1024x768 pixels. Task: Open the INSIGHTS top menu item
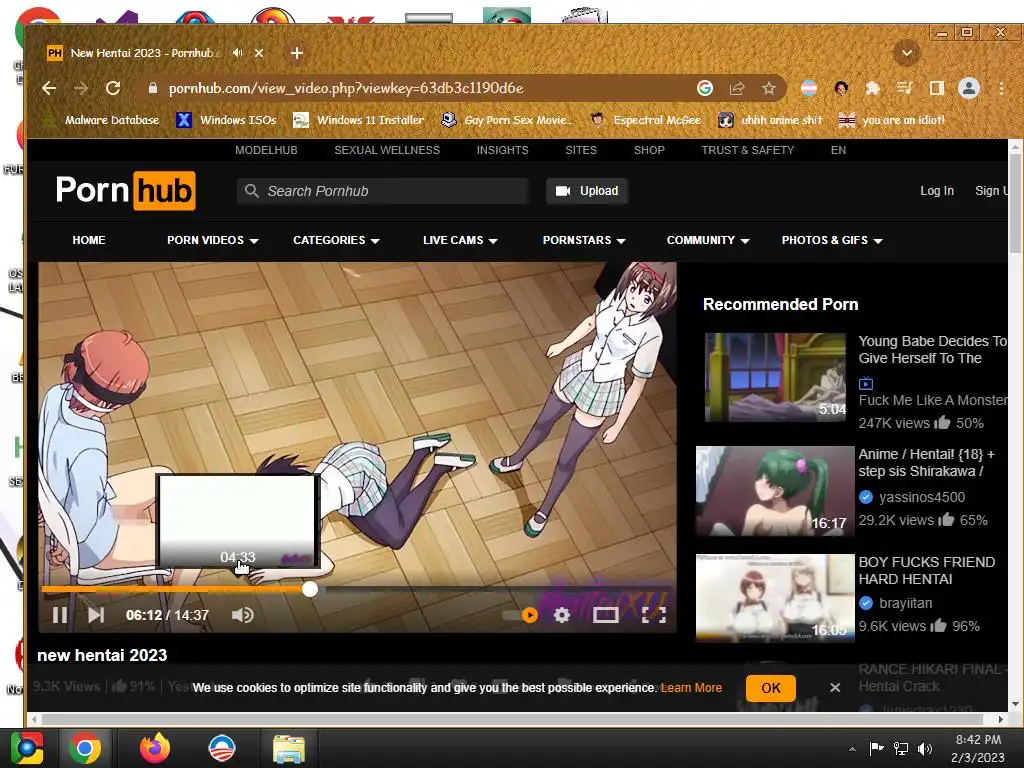tap(502, 150)
